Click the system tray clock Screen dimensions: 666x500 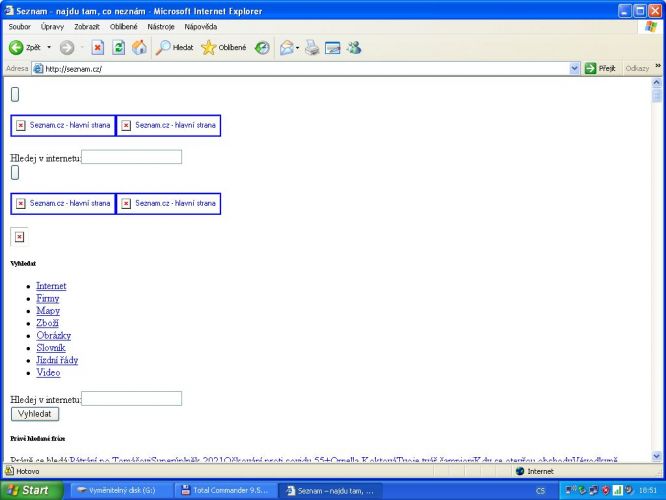click(648, 490)
